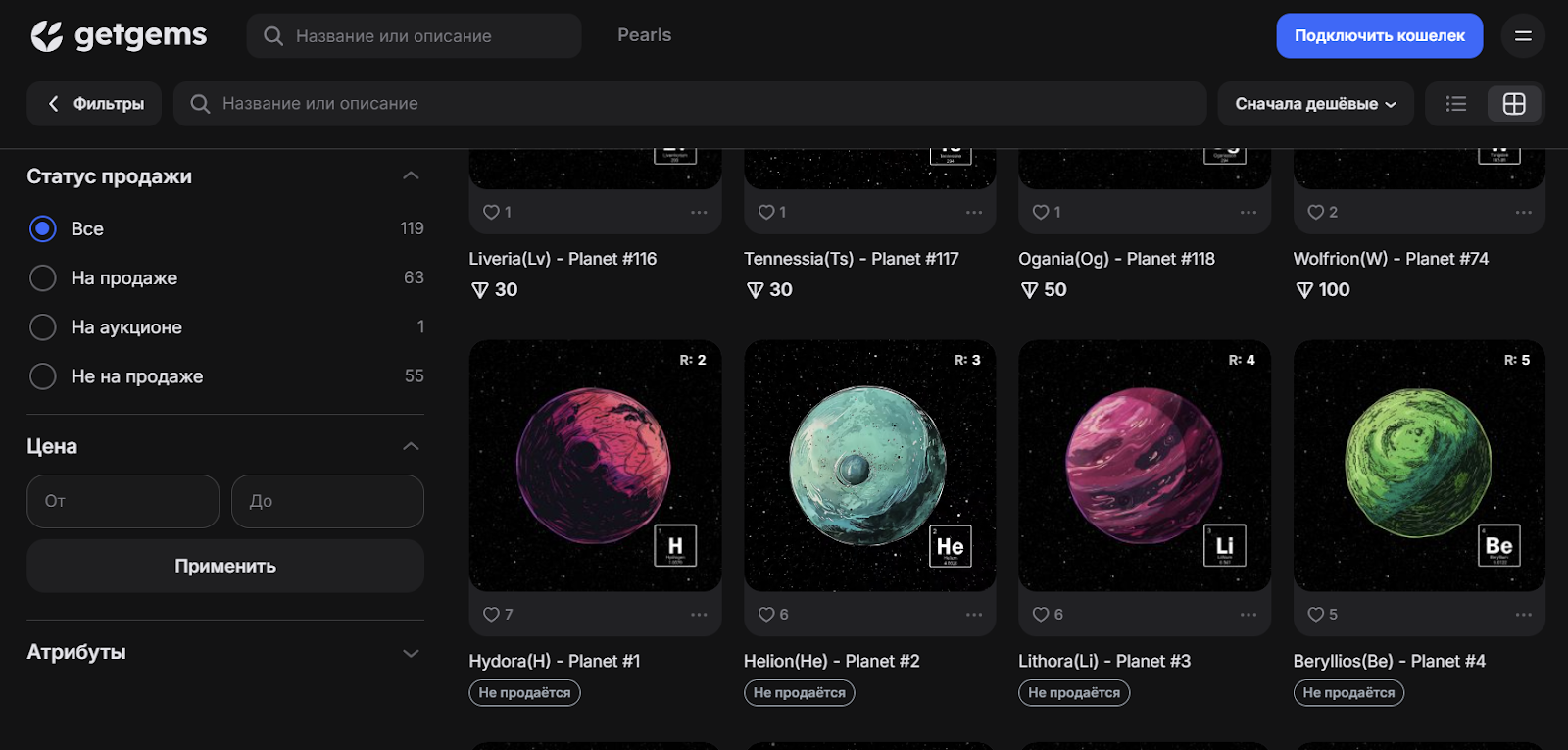Click the 'До' maximum price field
This screenshot has height=750, width=1568.
pyautogui.click(x=327, y=502)
